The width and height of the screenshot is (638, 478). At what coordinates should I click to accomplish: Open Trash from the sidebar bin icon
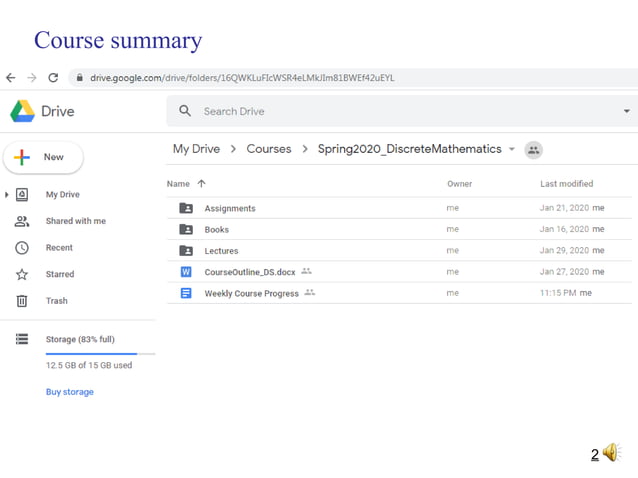22,301
